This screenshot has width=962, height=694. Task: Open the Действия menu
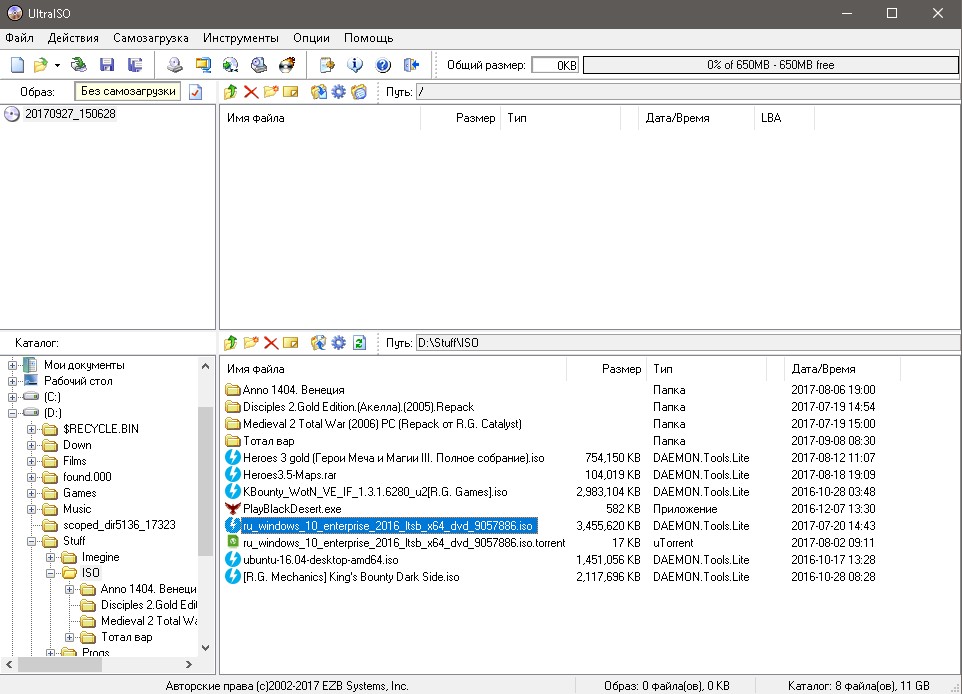pos(73,38)
